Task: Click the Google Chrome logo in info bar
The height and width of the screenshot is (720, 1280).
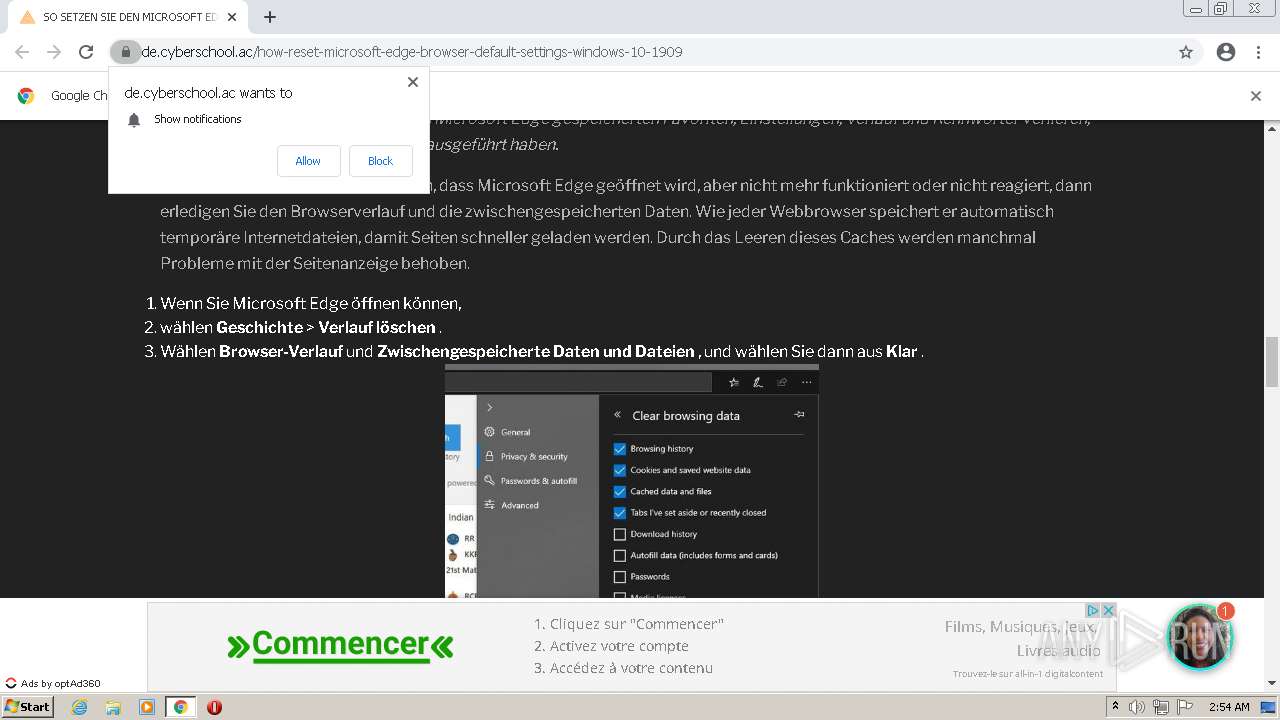Action: [26, 96]
